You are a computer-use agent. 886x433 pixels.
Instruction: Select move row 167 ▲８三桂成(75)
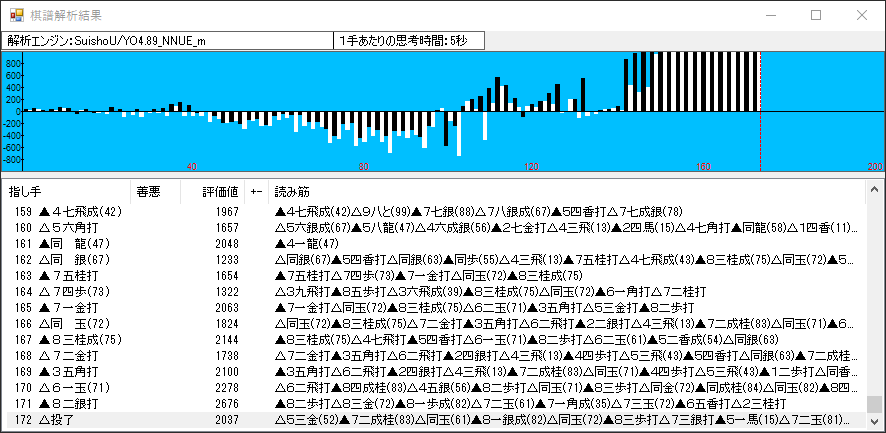(434, 339)
